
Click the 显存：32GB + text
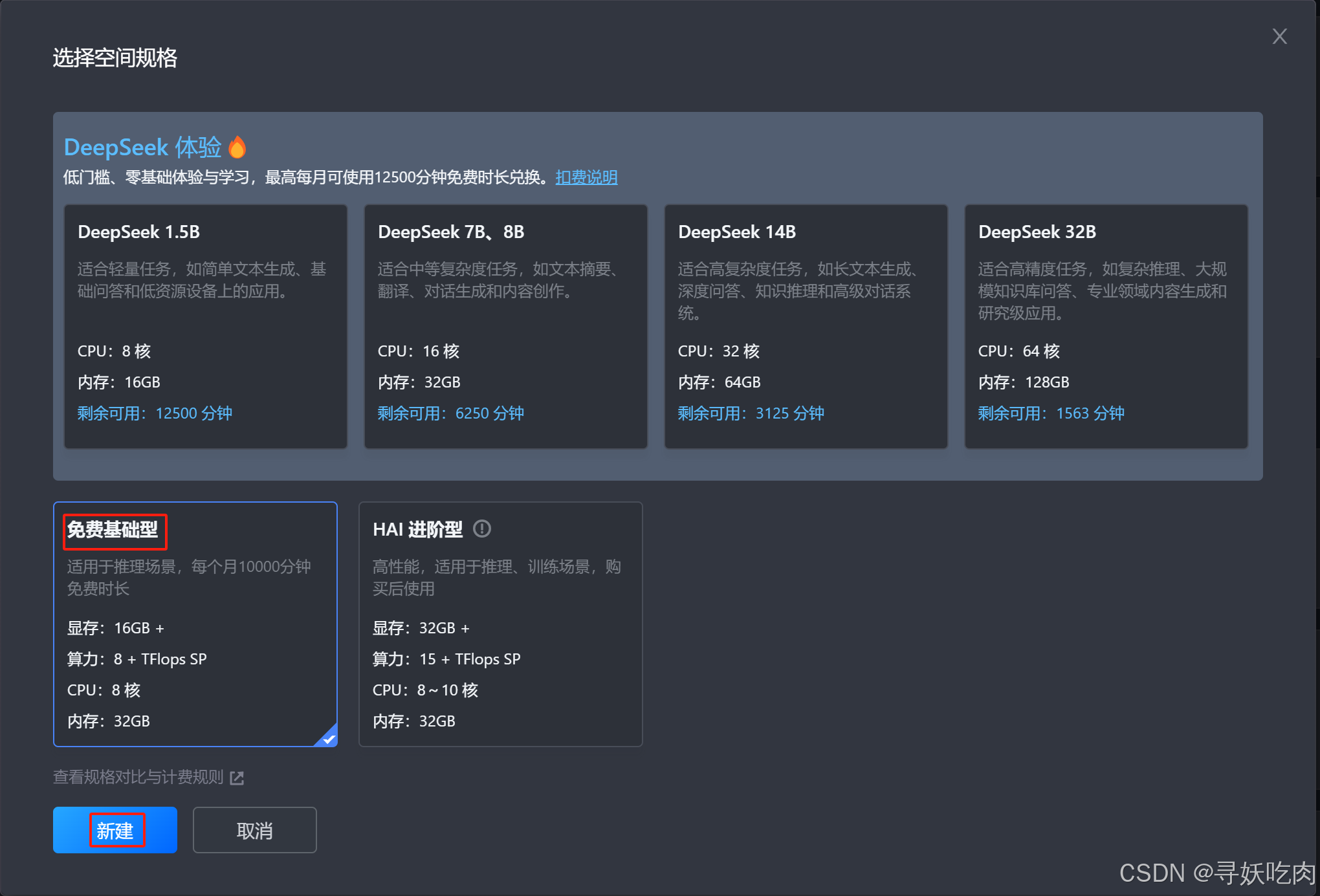point(421,628)
